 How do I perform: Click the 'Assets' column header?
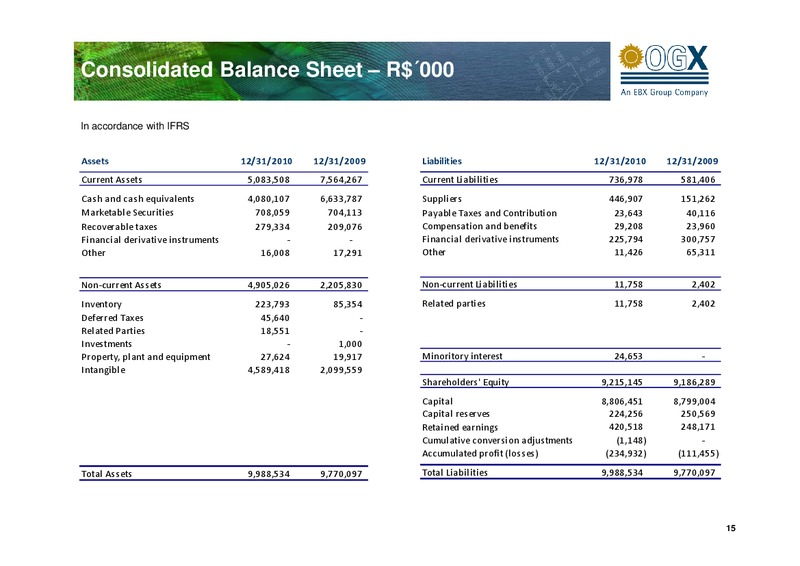95,161
